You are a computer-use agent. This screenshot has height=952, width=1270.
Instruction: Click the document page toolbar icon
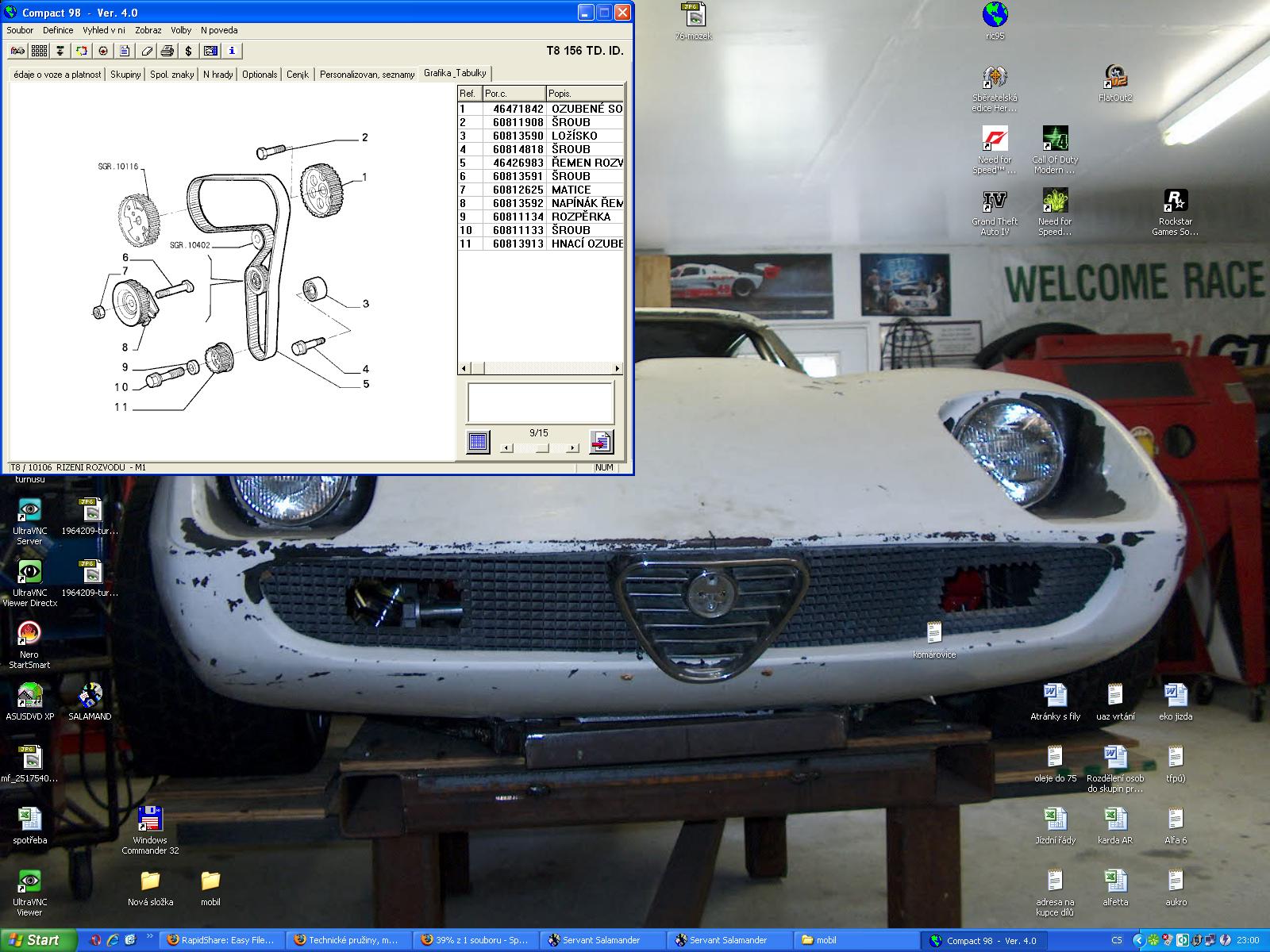[x=125, y=51]
